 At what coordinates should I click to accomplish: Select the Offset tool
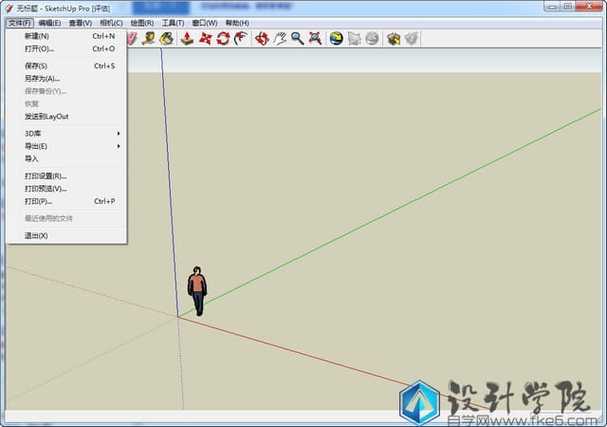click(241, 38)
